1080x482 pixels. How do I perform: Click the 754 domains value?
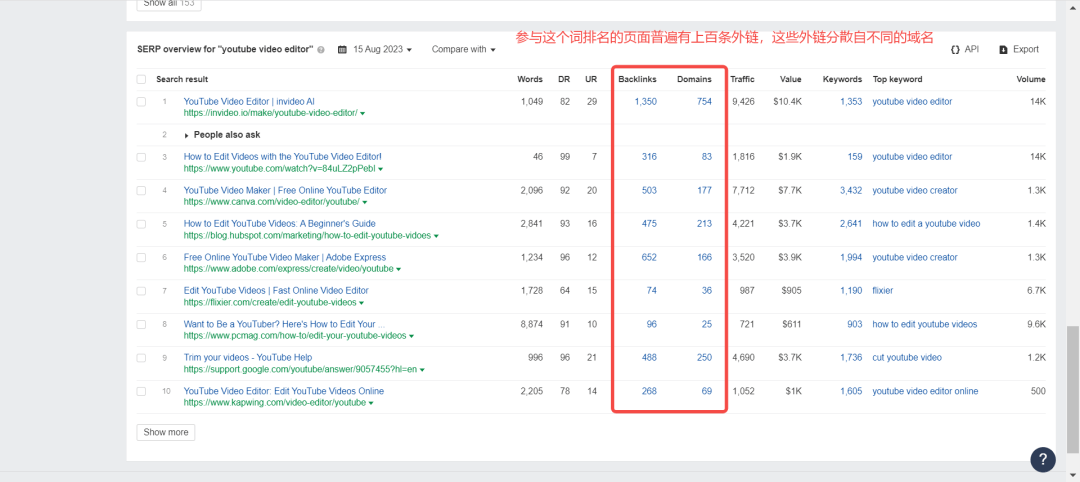tap(704, 102)
